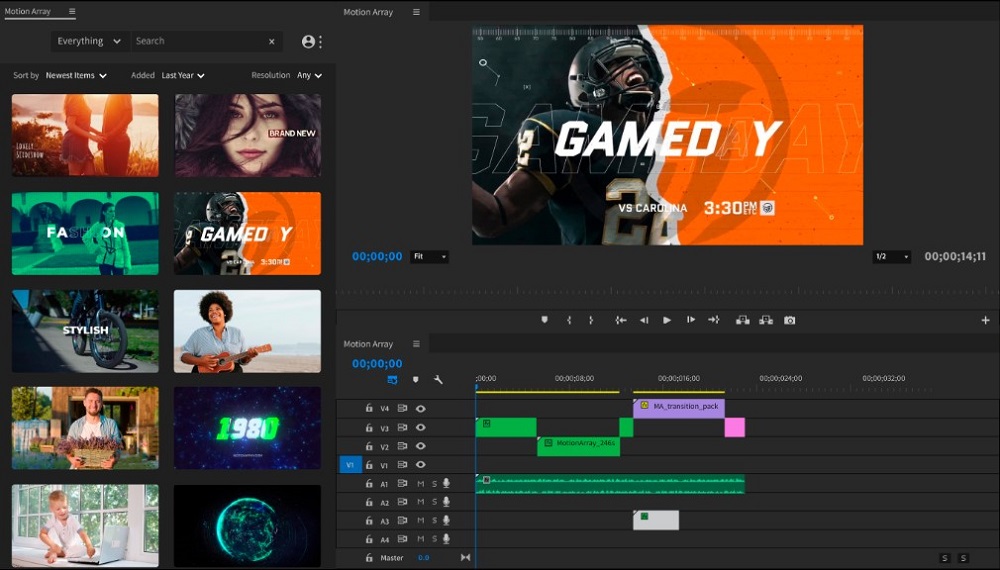1000x570 pixels.
Task: Toggle the lock on track V4
Action: point(369,408)
